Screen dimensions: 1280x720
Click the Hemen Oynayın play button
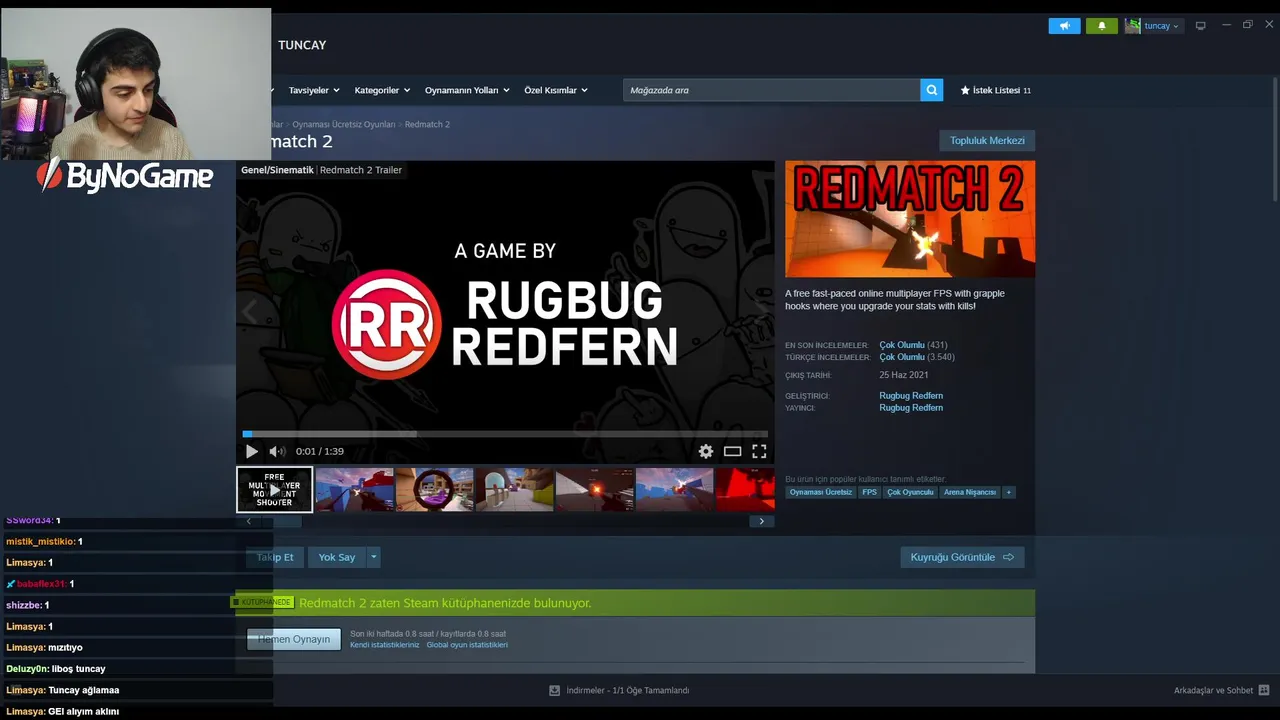[x=294, y=639]
